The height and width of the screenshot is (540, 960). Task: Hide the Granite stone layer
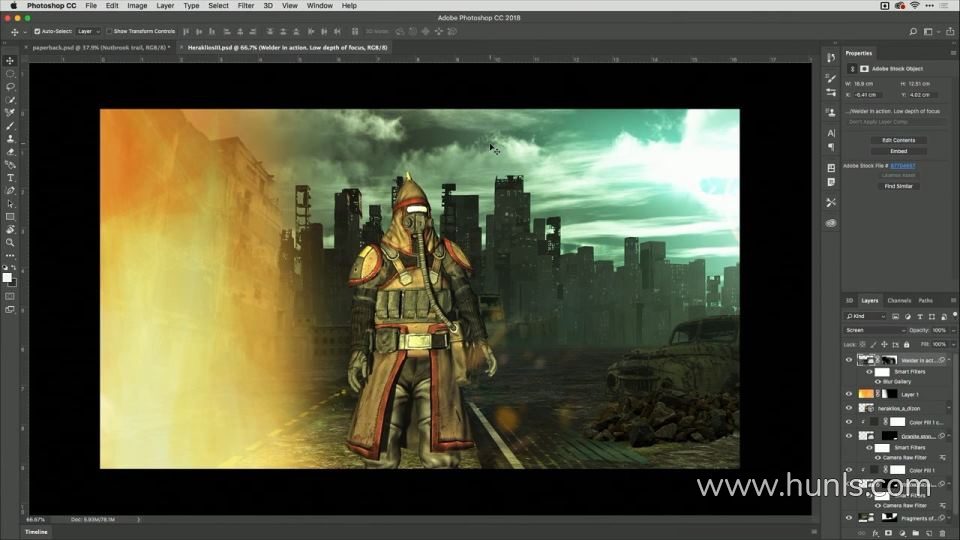849,436
